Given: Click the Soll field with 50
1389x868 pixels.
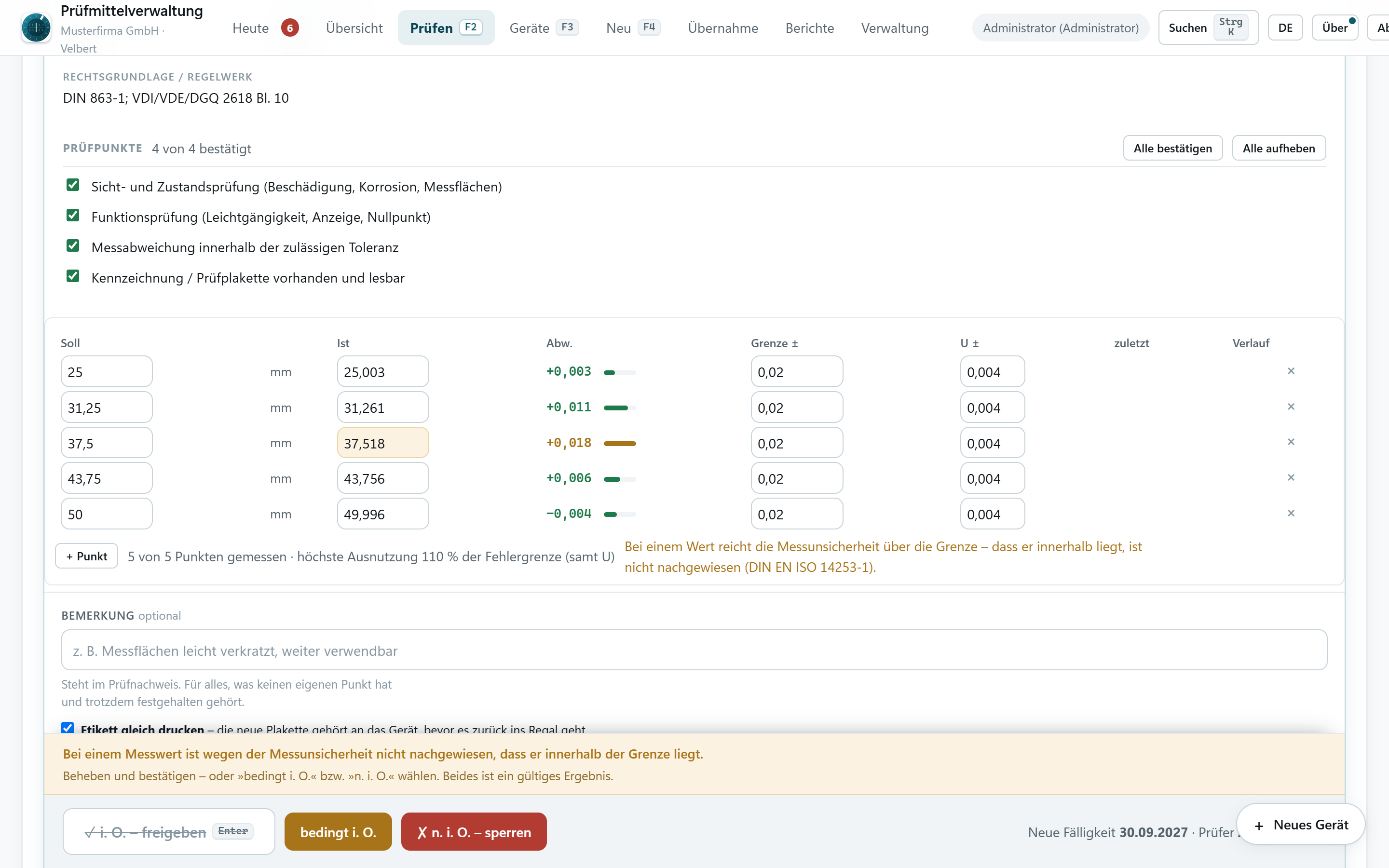Looking at the screenshot, I should (107, 514).
